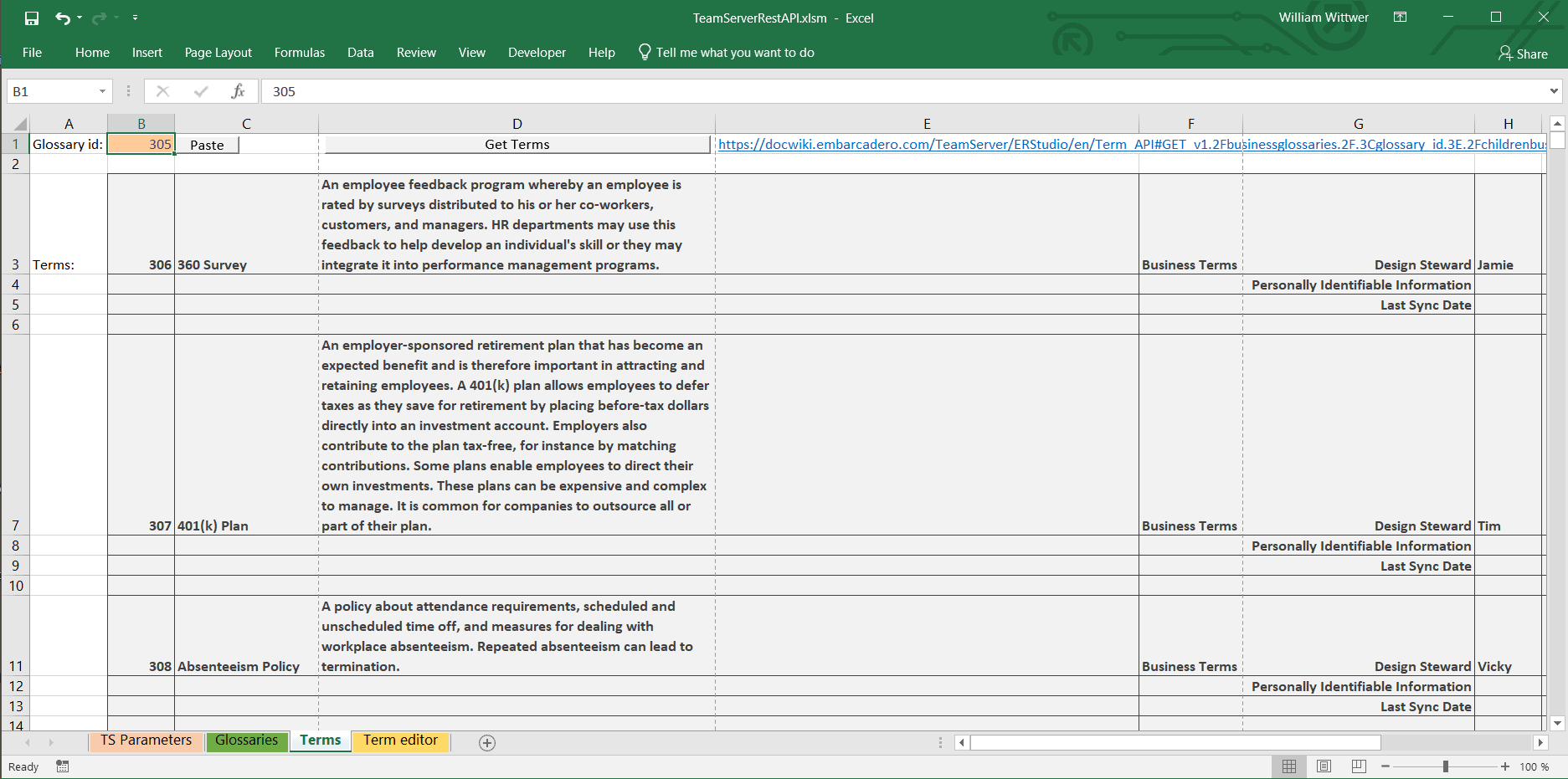The image size is (1568, 779).
Task: Click the Tell me lightbulb search box
Action: 726,53
